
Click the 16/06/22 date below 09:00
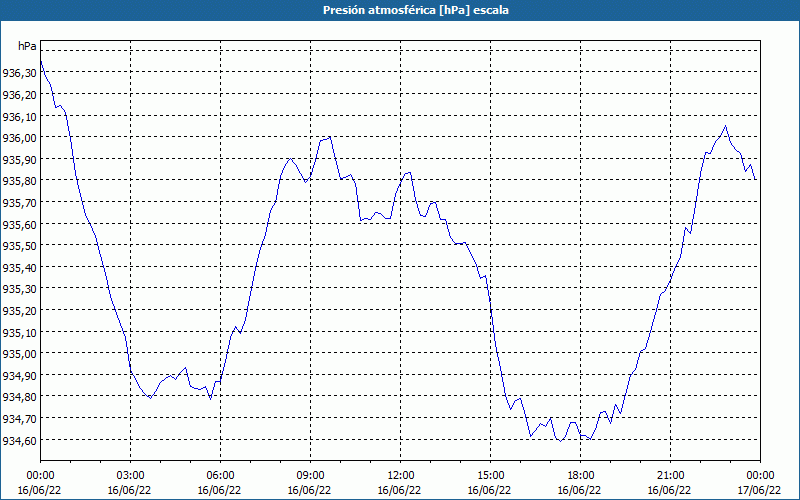[309, 490]
